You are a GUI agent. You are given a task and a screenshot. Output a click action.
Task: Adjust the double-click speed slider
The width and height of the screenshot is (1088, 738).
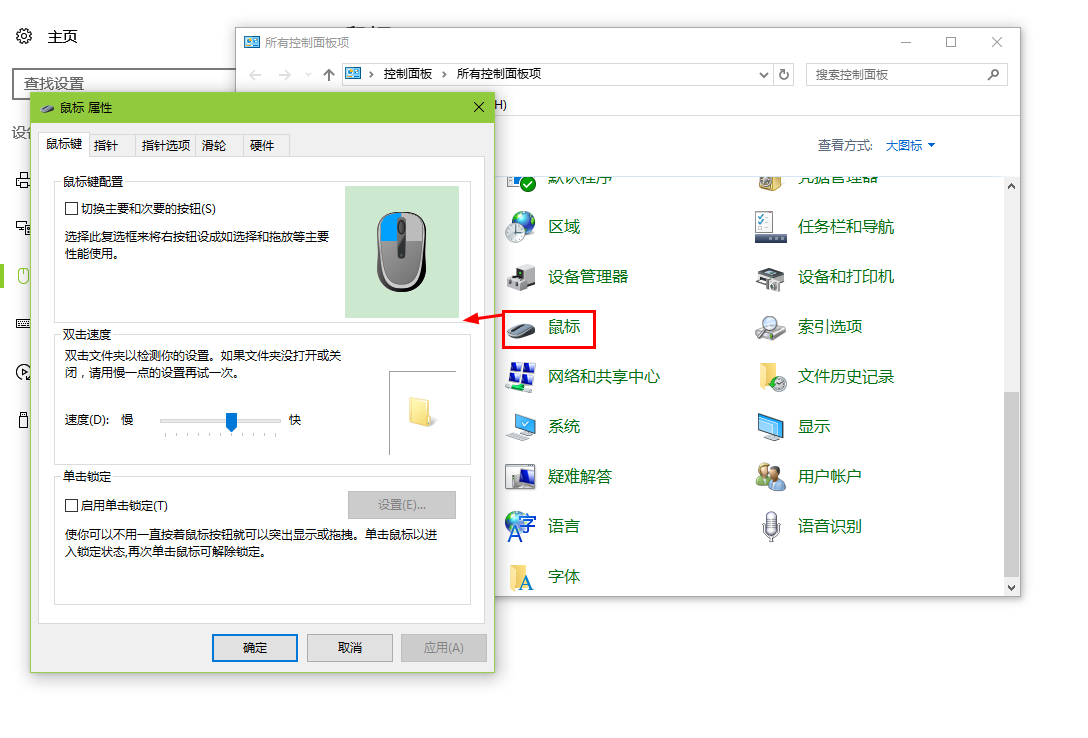pos(231,422)
